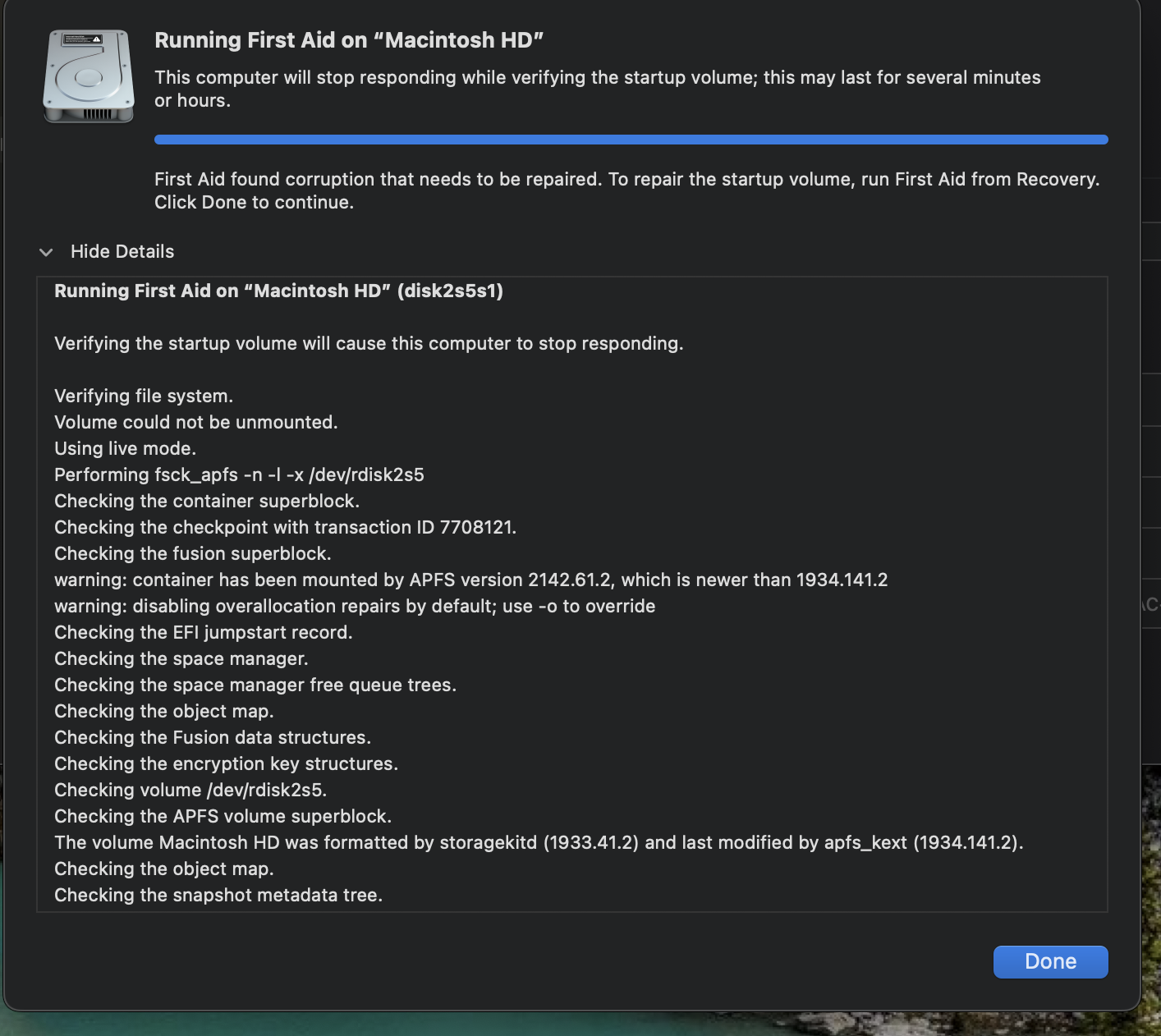Click "Checking the snapshot metadata tree." line

coord(218,895)
